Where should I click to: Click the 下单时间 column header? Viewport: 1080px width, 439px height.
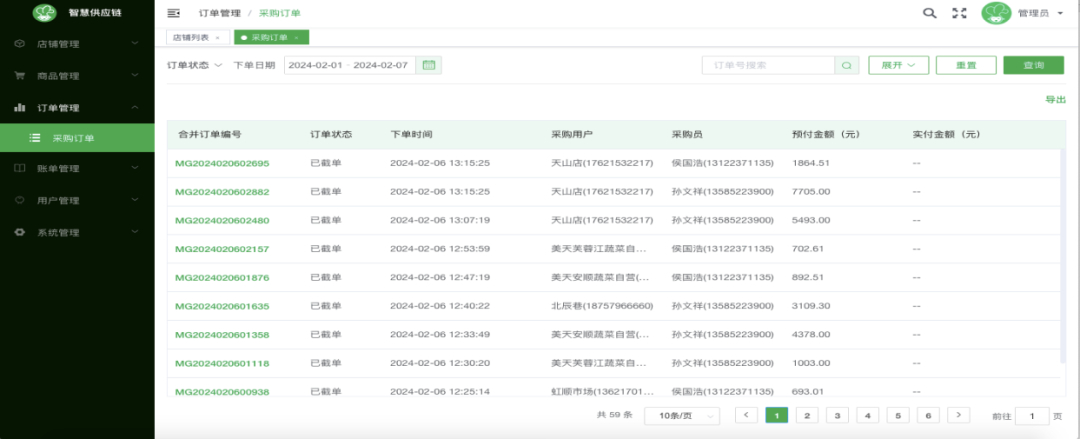click(x=411, y=134)
